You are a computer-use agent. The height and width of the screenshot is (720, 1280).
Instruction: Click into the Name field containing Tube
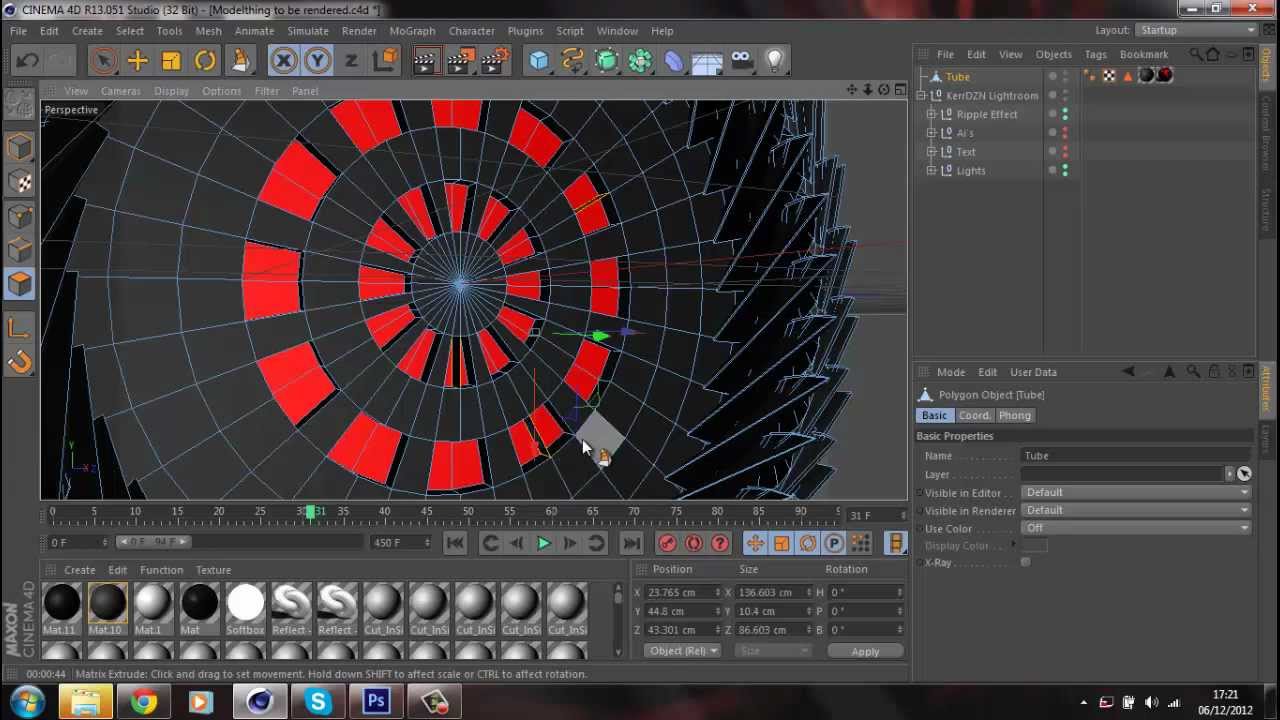(1136, 456)
